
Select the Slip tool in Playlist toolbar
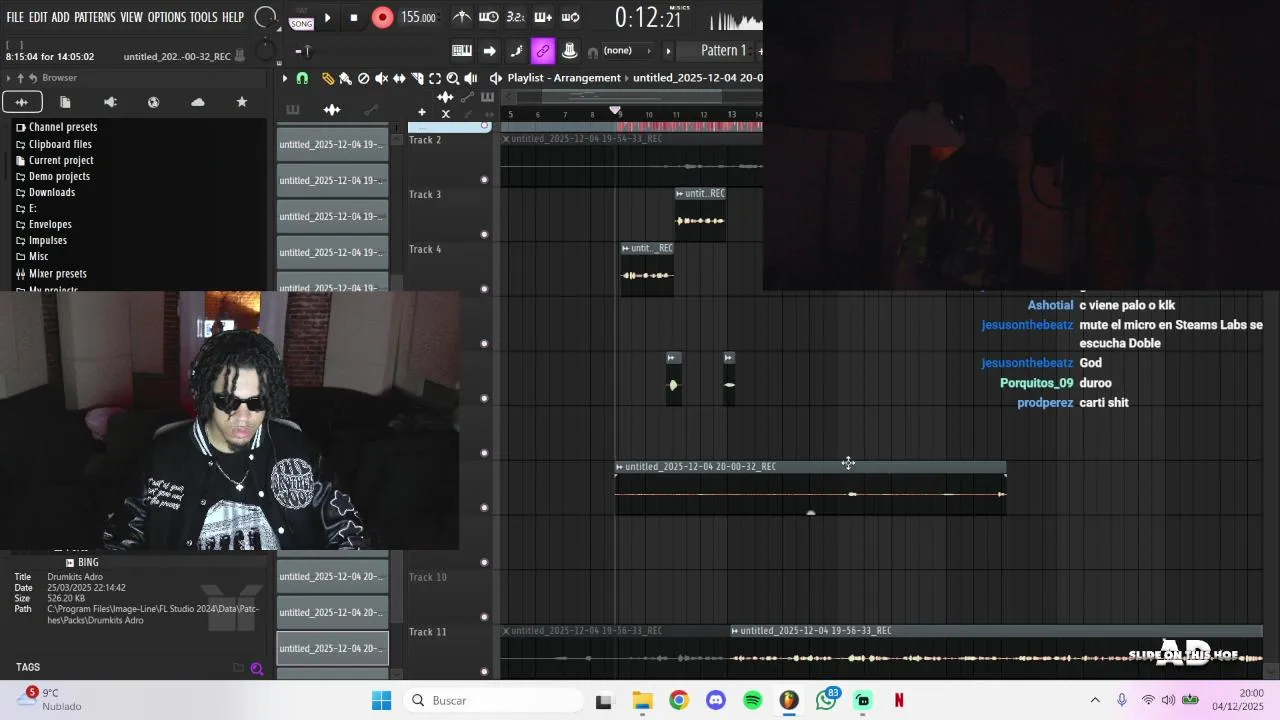click(399, 78)
